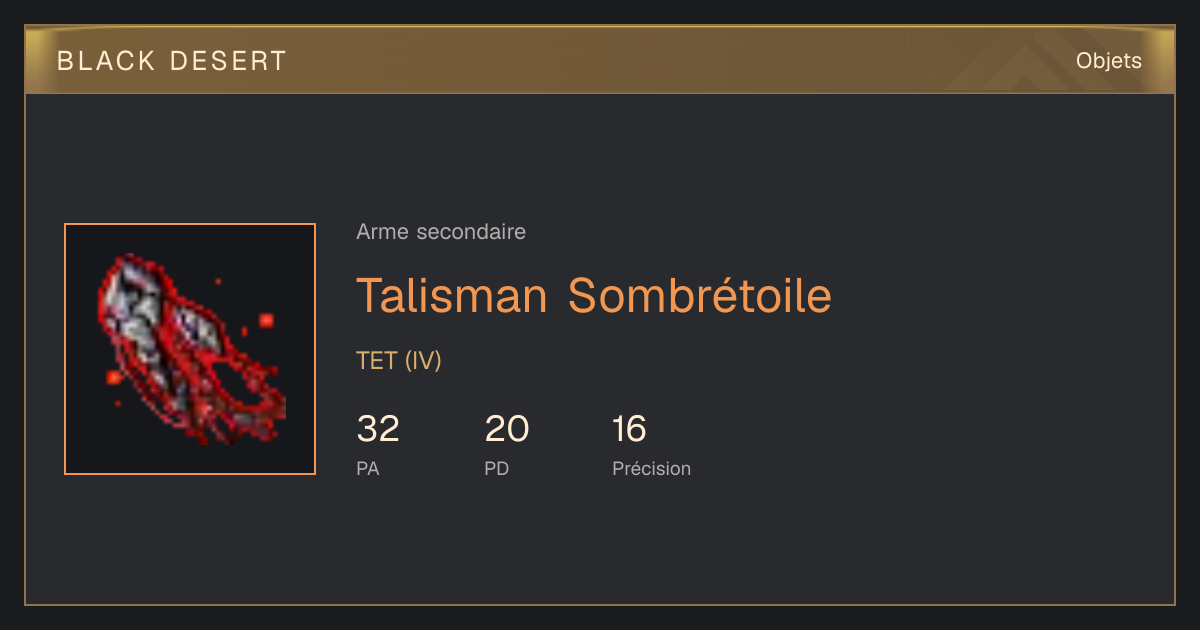Select the BLACK DESERT title
This screenshot has width=1200, height=630.
tap(172, 61)
